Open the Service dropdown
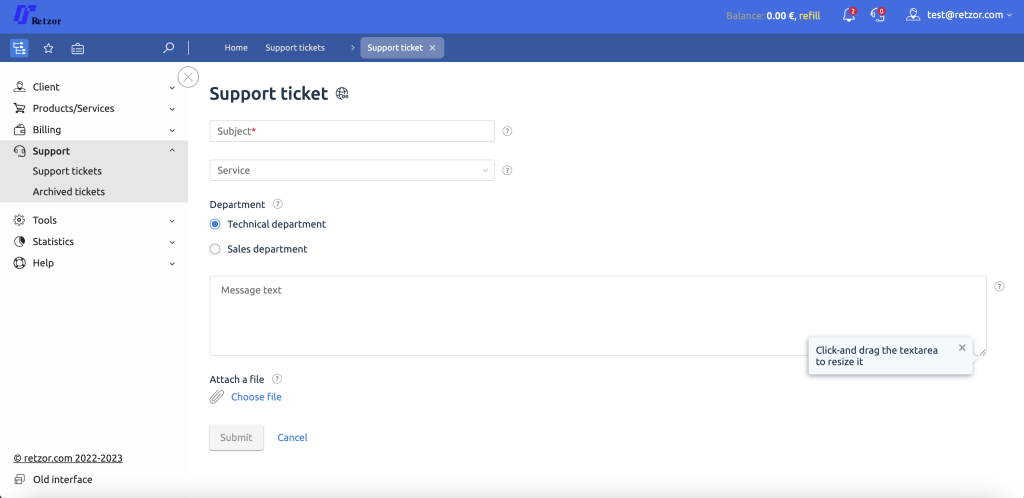The width and height of the screenshot is (1024, 498). 352,170
